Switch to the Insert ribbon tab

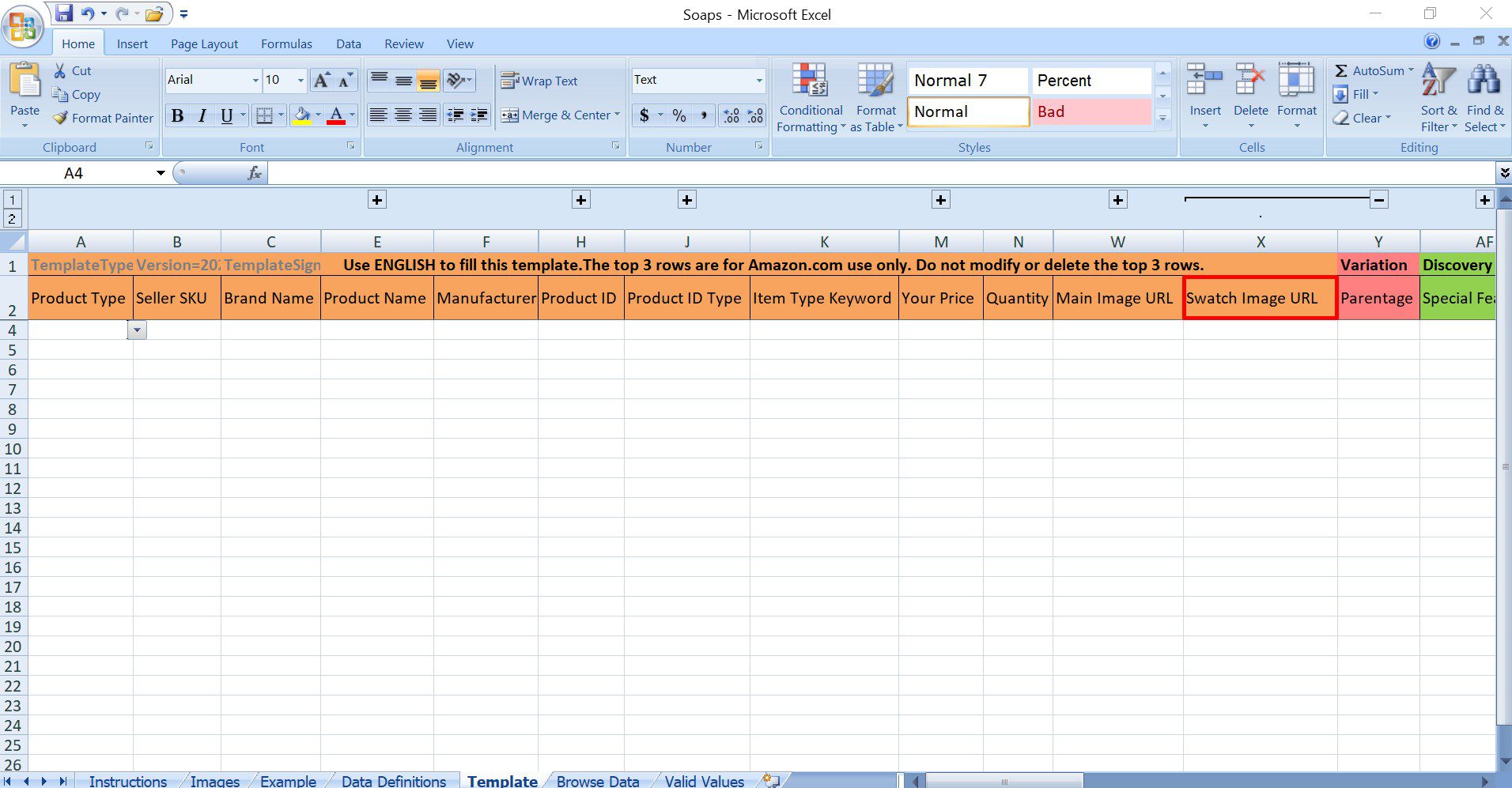(132, 44)
